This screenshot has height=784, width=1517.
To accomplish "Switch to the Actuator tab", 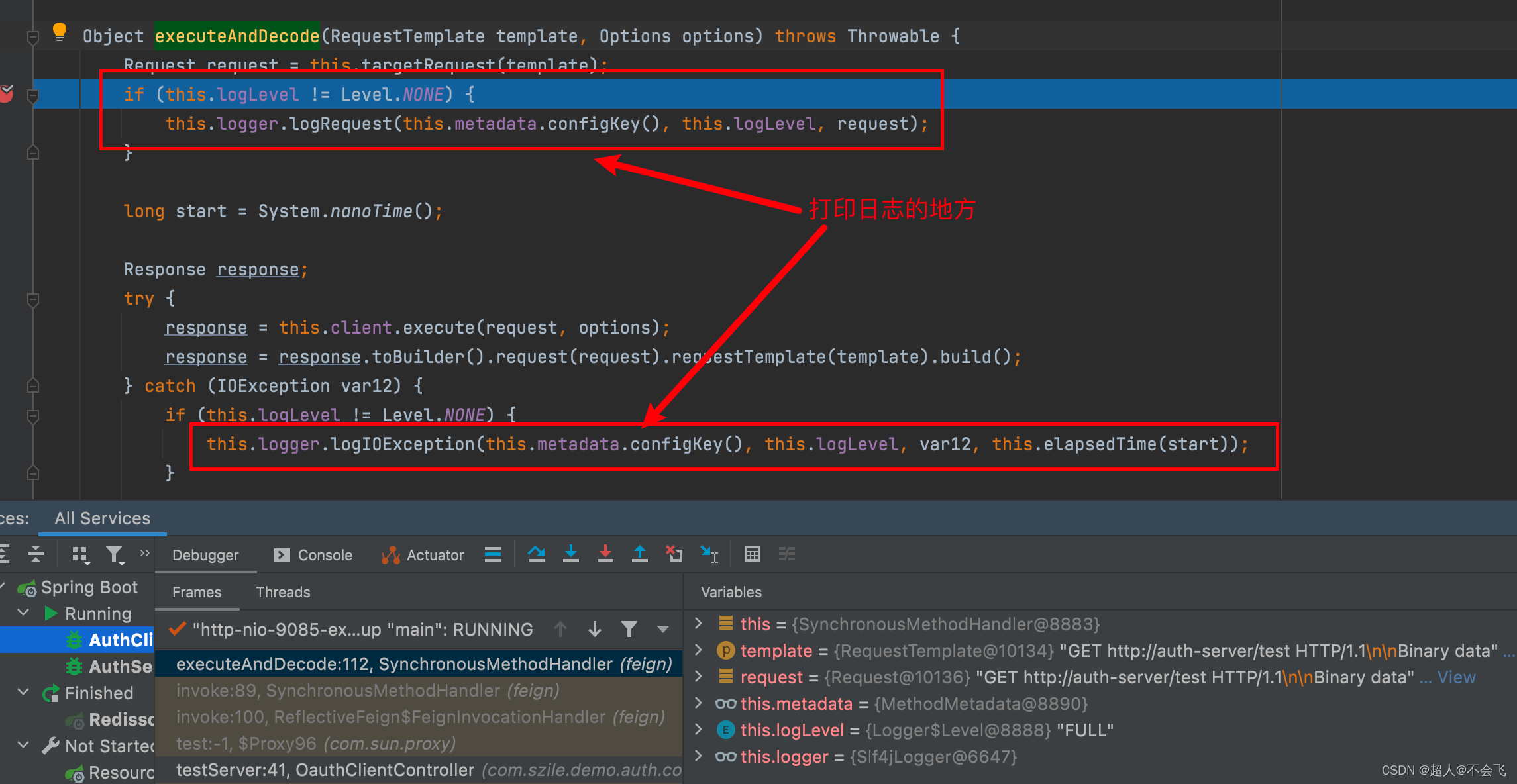I will click(423, 555).
